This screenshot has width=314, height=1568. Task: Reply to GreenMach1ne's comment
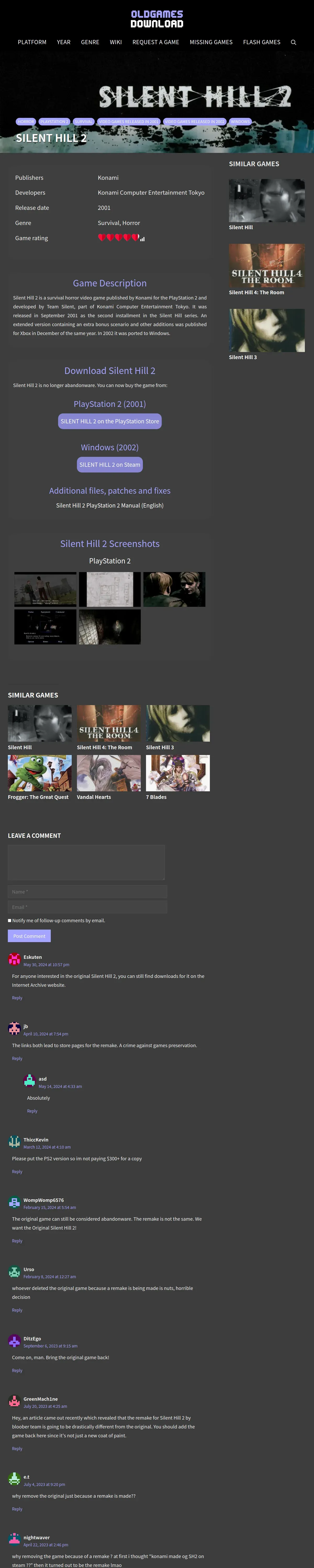click(x=17, y=1449)
